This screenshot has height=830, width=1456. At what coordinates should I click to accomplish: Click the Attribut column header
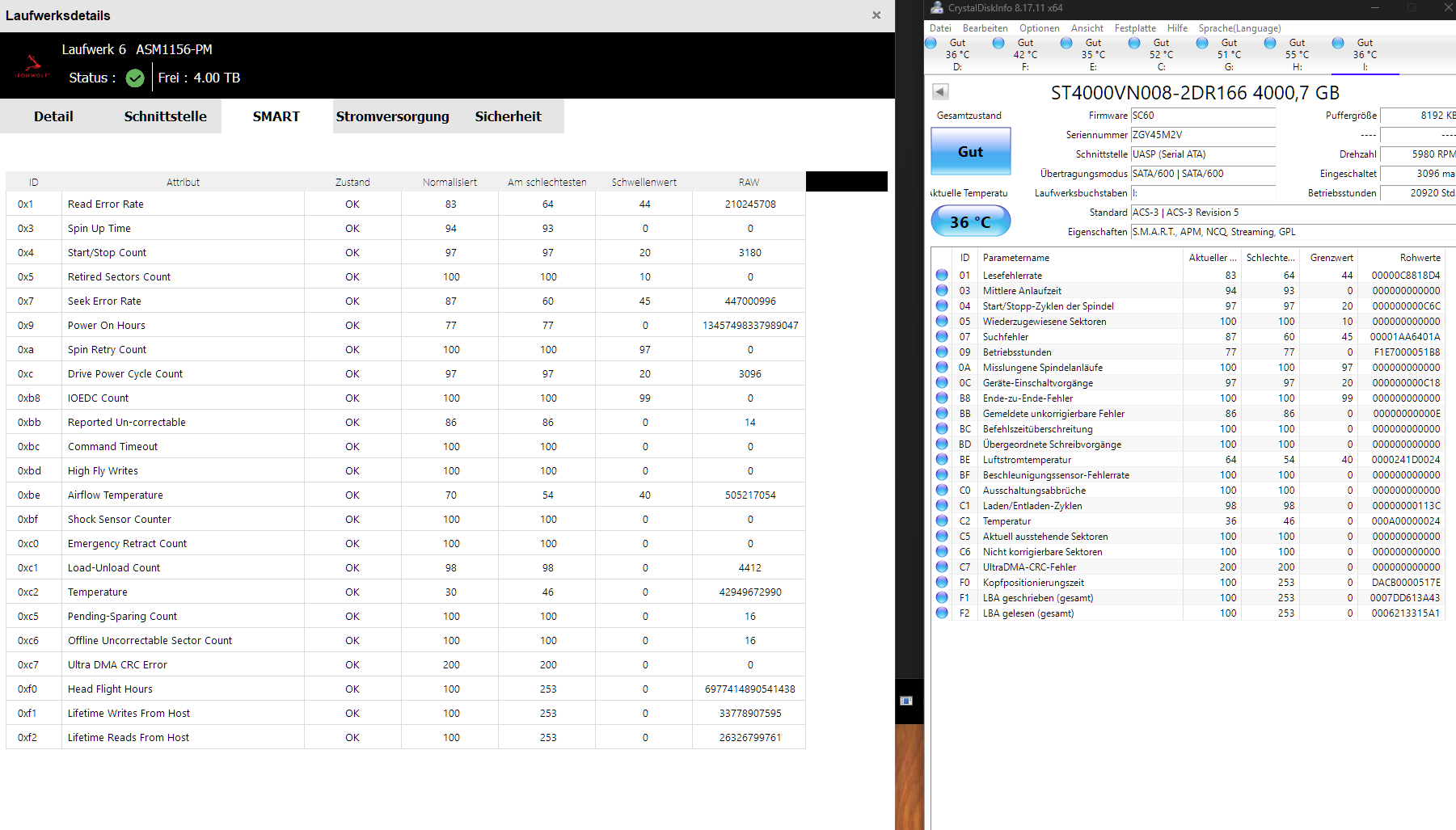(x=183, y=182)
